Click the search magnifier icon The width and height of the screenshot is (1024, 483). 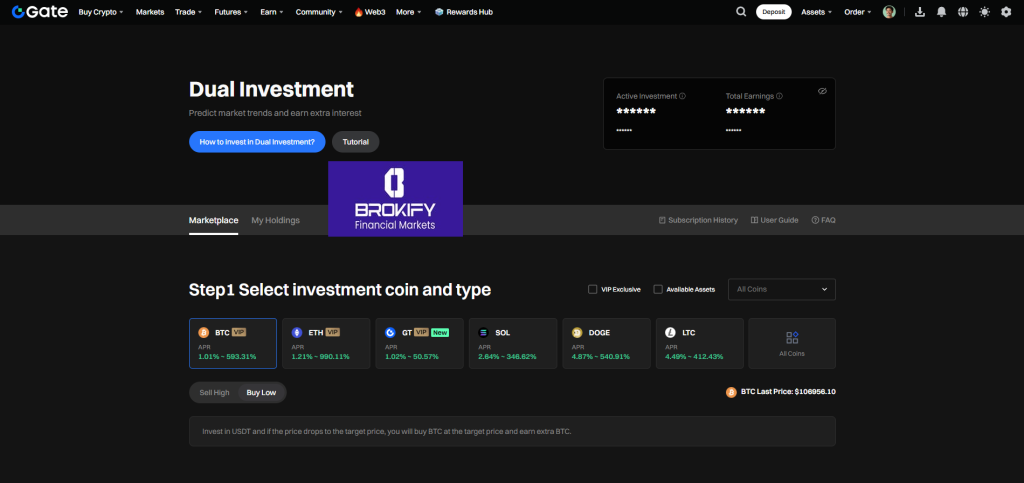pos(741,12)
